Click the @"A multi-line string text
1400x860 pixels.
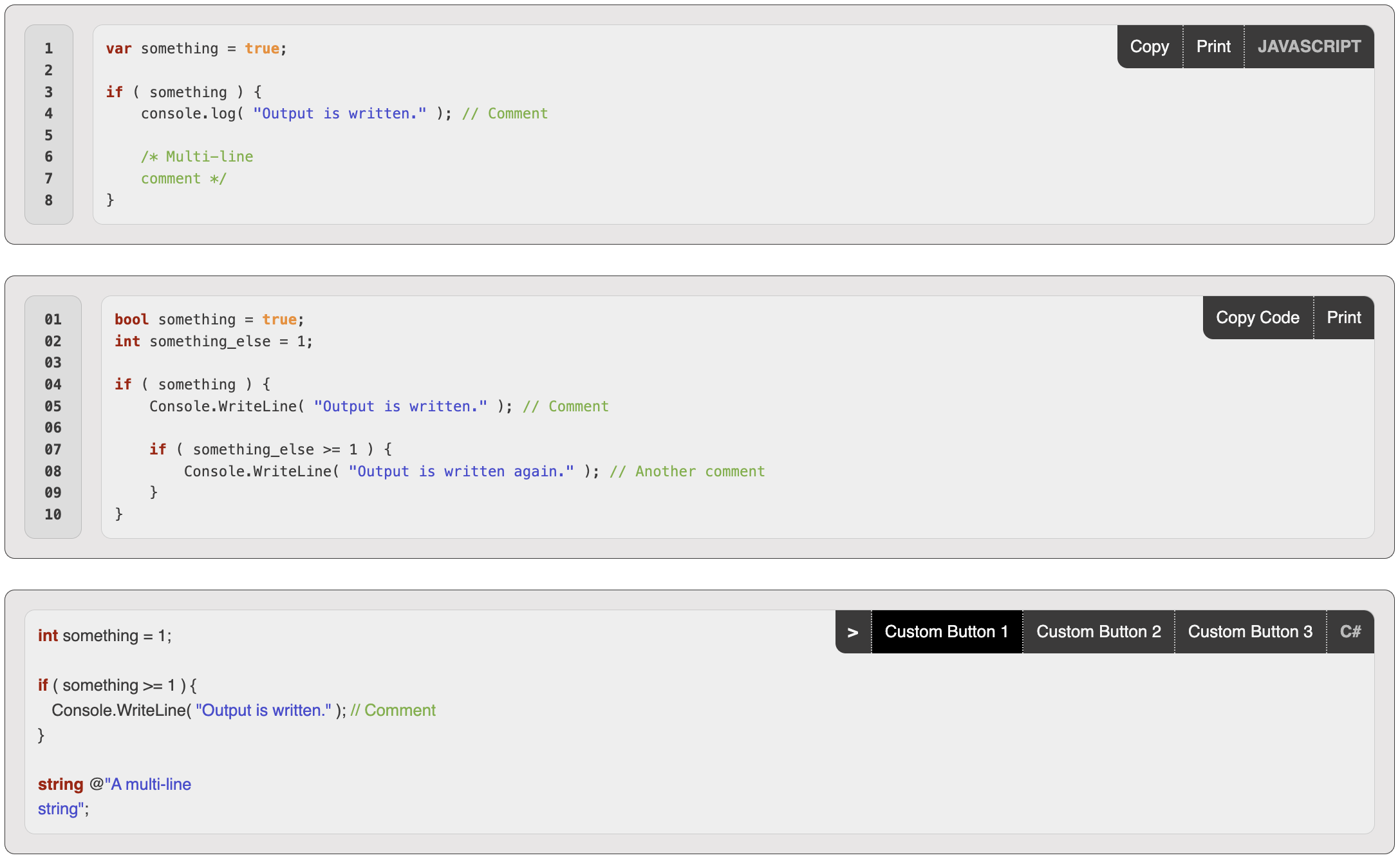click(148, 785)
